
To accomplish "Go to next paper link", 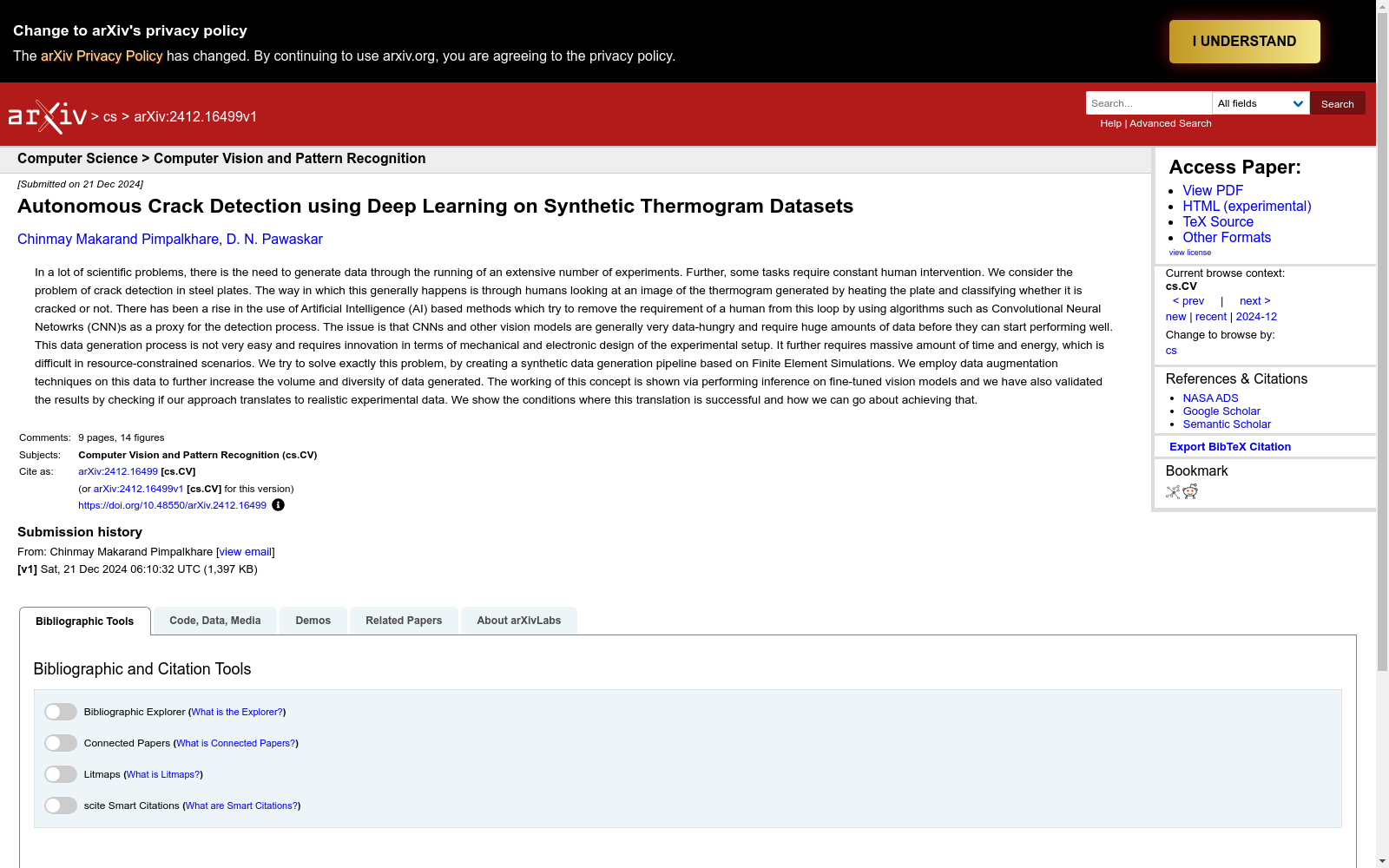I will tap(1255, 301).
